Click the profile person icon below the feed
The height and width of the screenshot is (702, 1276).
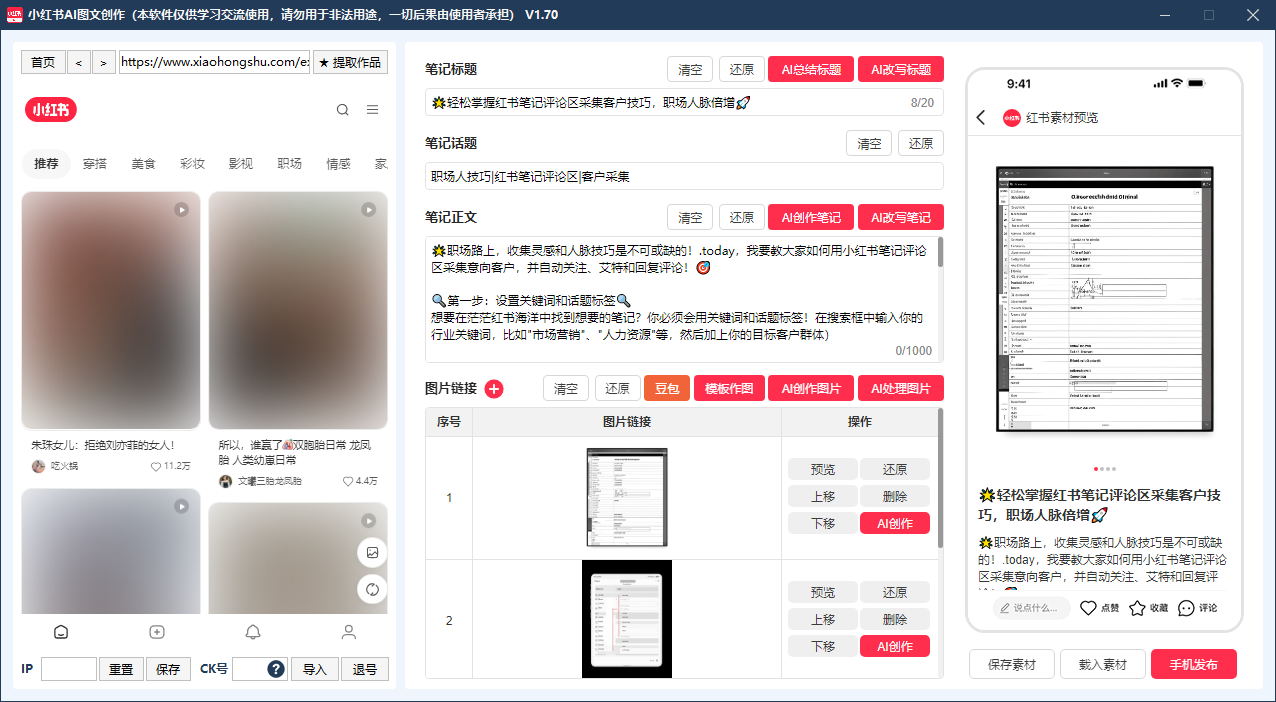pos(348,631)
